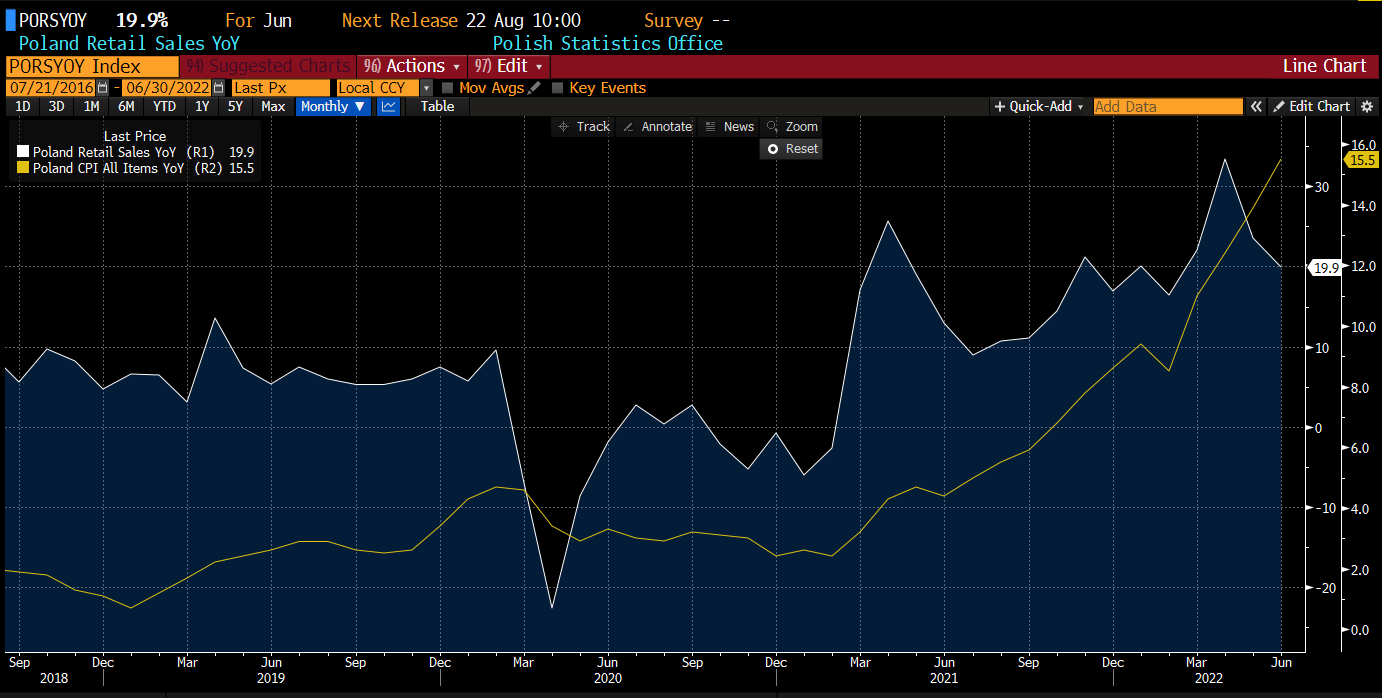Viewport: 1382px width, 698px height.
Task: Click the yellow Poland CPI legend swatch
Action: click(x=23, y=168)
